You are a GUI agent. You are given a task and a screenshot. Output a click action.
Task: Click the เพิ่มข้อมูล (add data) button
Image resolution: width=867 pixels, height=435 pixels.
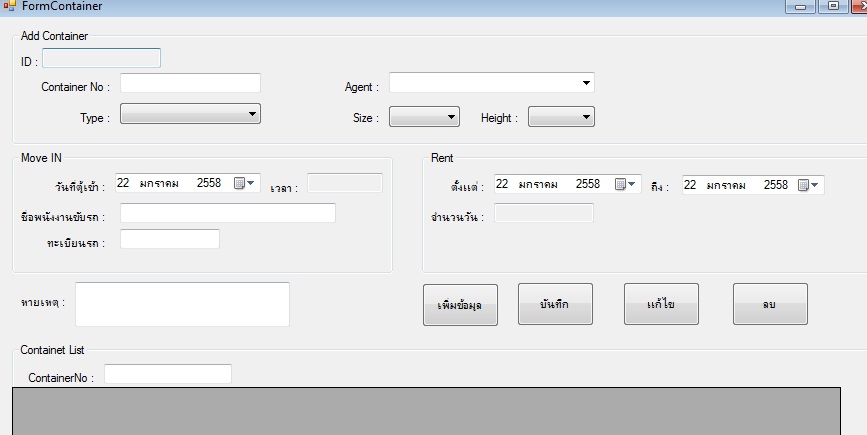[460, 305]
